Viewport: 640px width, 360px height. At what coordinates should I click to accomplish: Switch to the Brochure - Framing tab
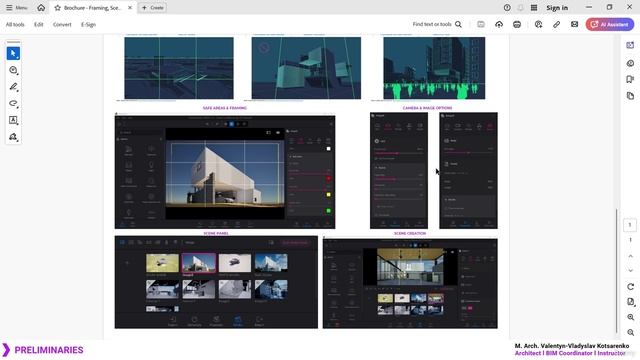(x=93, y=8)
